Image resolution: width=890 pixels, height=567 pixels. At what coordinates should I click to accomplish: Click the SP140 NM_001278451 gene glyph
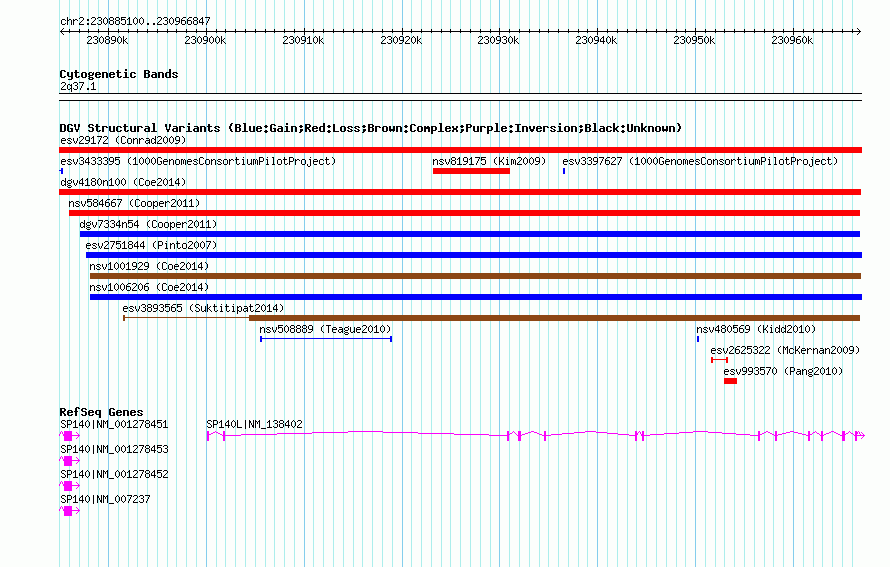point(69,436)
